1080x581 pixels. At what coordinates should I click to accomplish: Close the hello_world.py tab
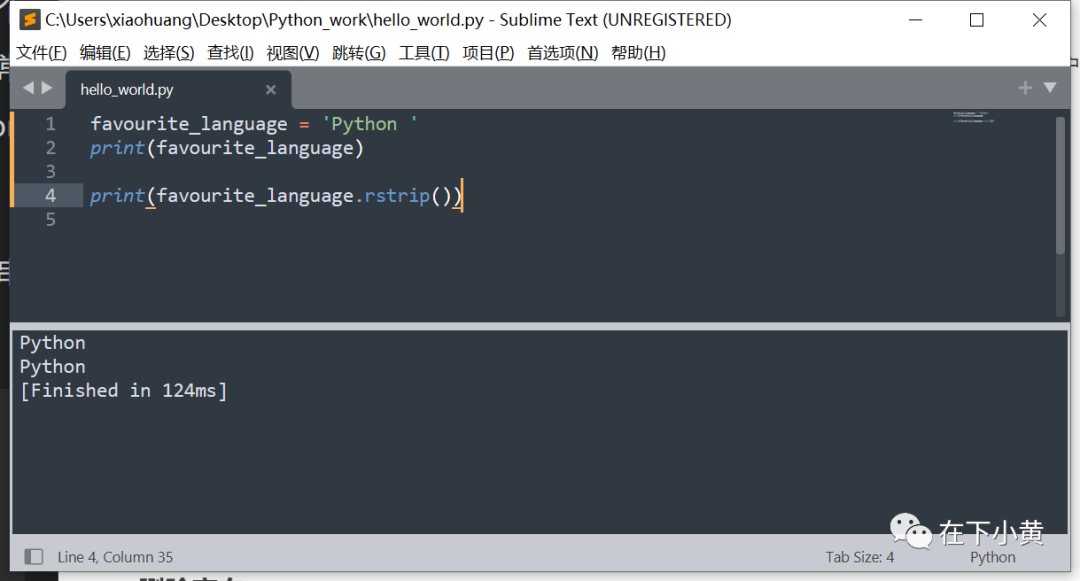pyautogui.click(x=271, y=89)
